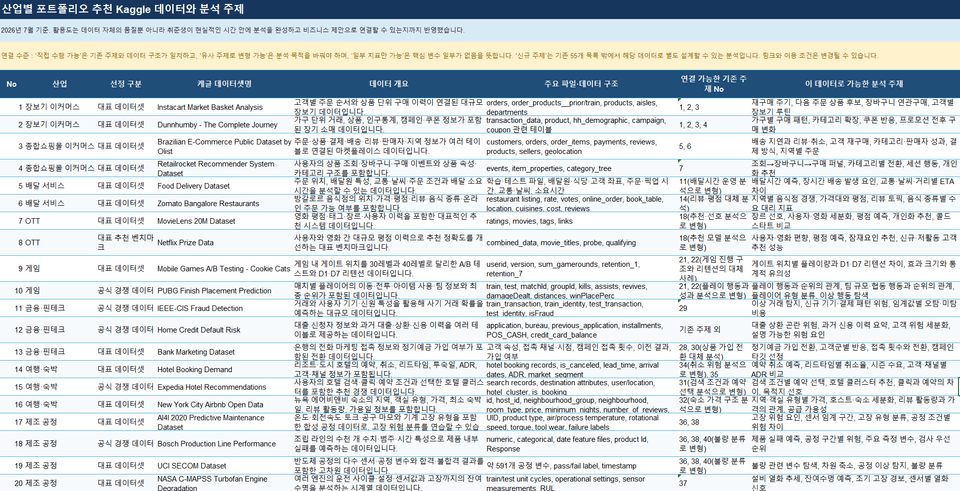This screenshot has width=960, height=491.
Task: Click the '주요 파일·데이터 구조' column header
Action: 581,84
